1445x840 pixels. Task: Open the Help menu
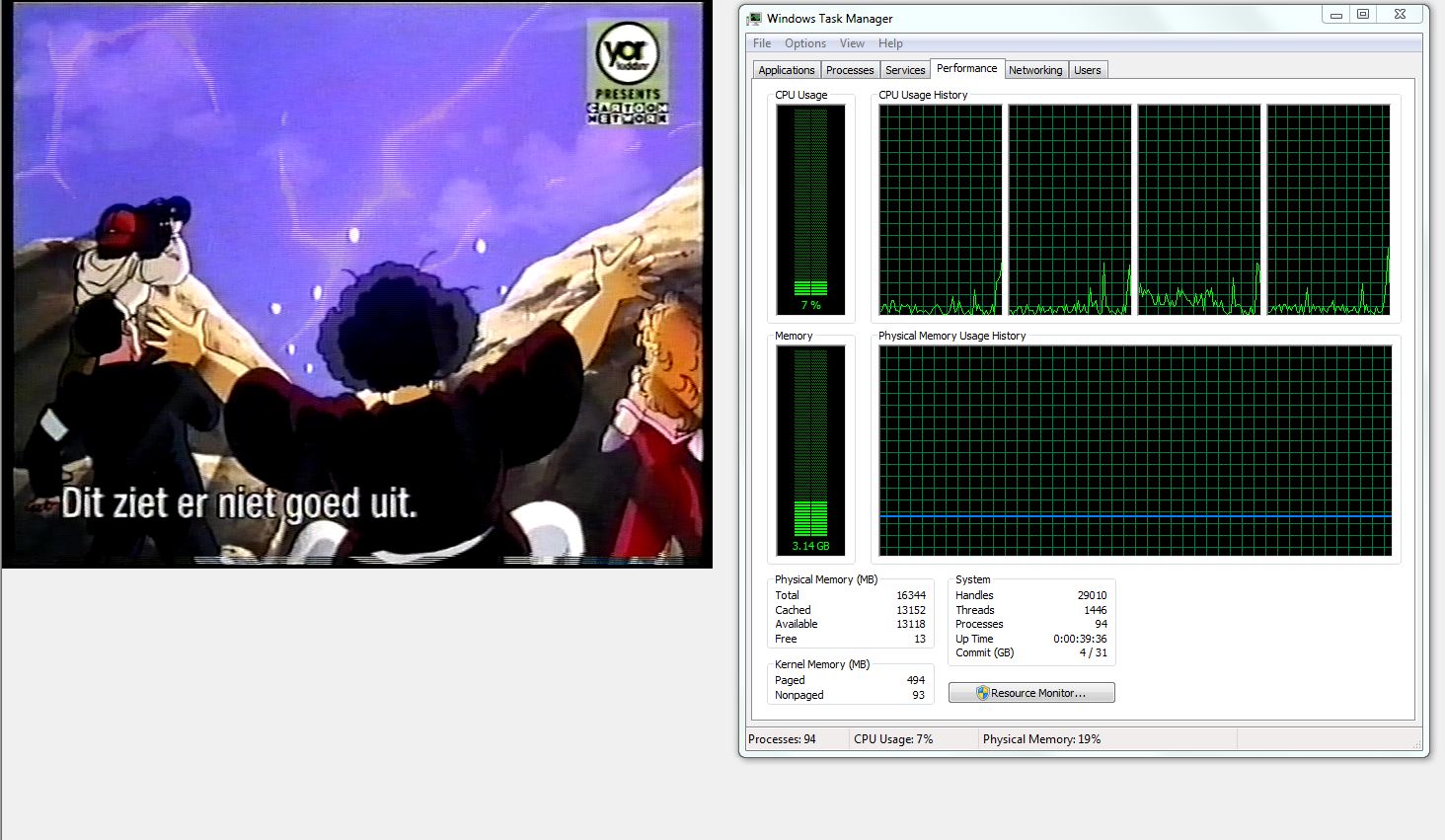pos(890,43)
